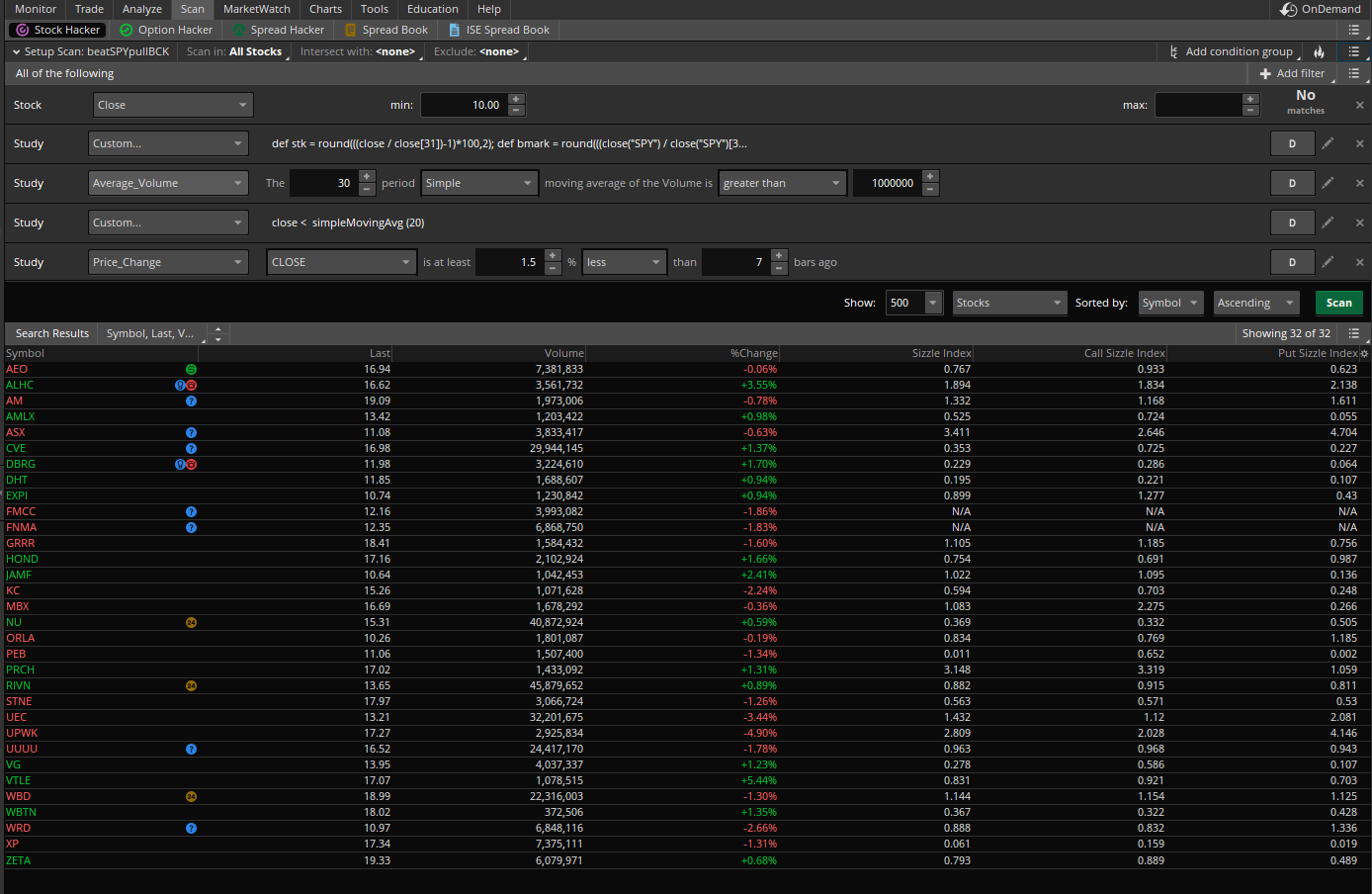Click the blue question icon next to UUUU
Screen dimensions: 1372x894
(x=191, y=749)
